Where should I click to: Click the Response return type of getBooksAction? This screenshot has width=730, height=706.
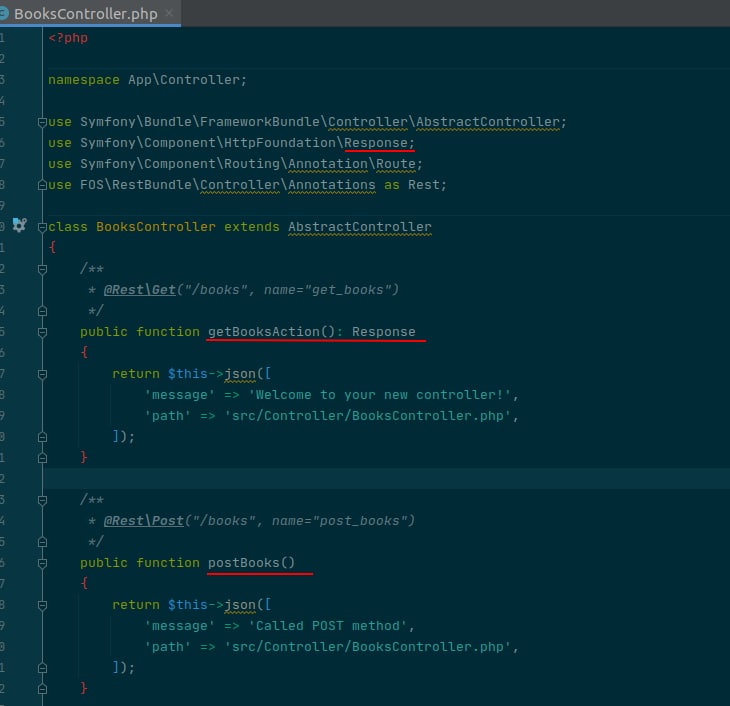(384, 332)
